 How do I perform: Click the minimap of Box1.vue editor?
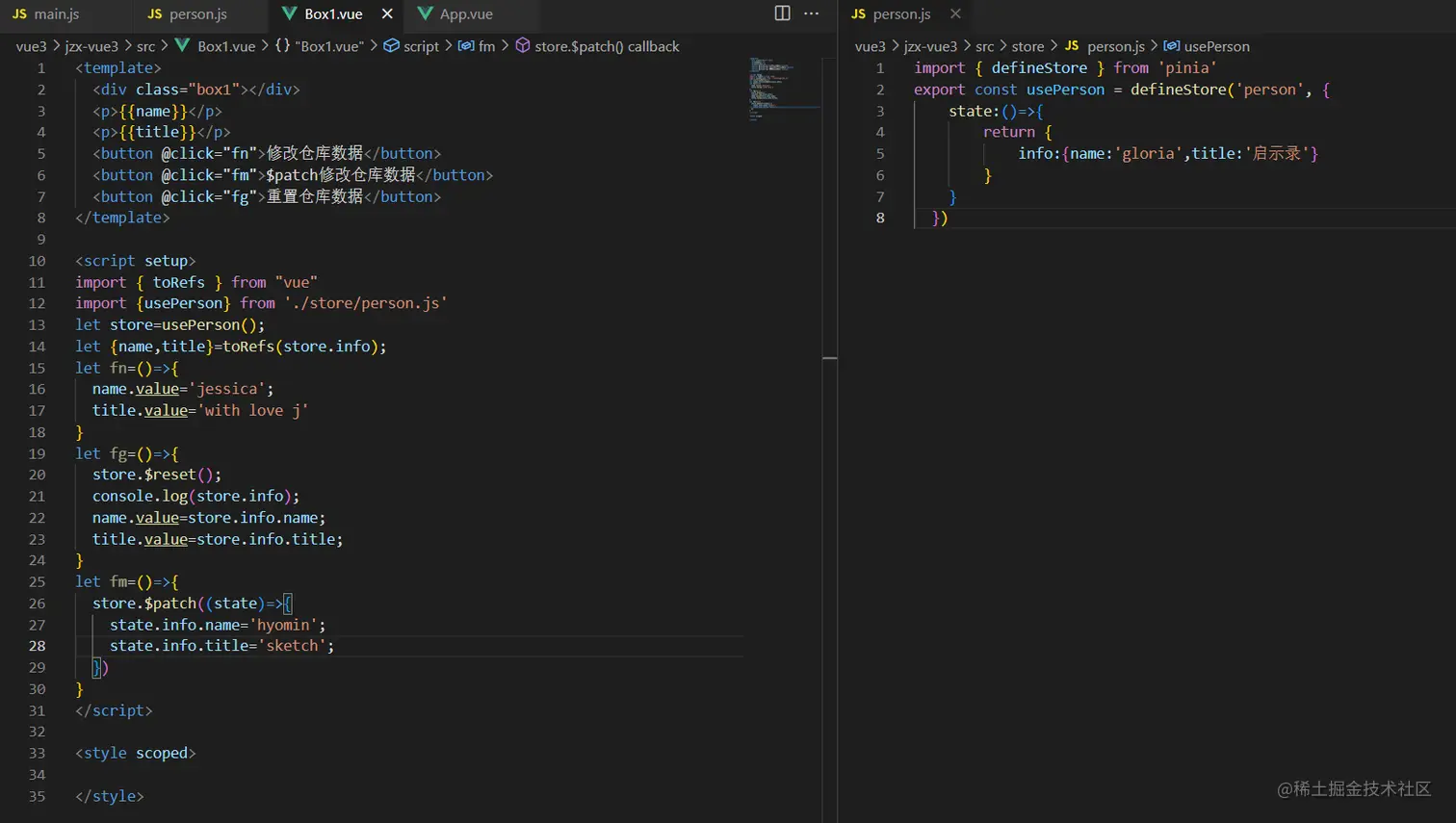tap(785, 89)
